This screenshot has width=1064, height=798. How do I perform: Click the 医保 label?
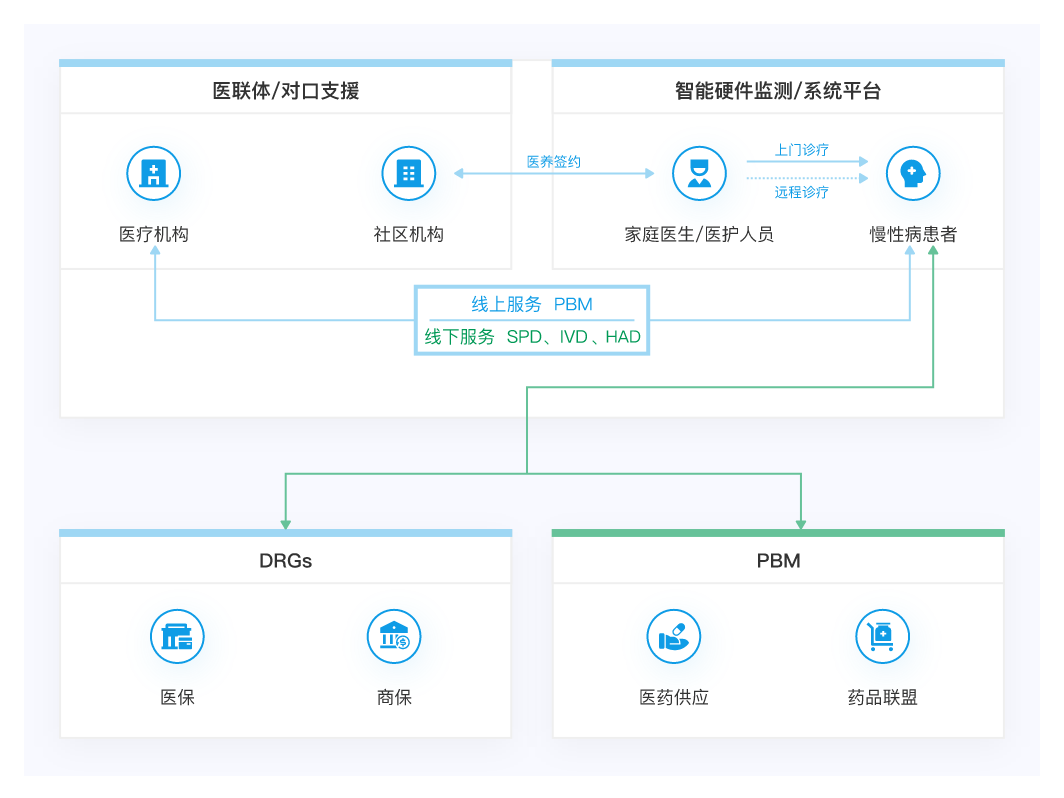[x=177, y=697]
